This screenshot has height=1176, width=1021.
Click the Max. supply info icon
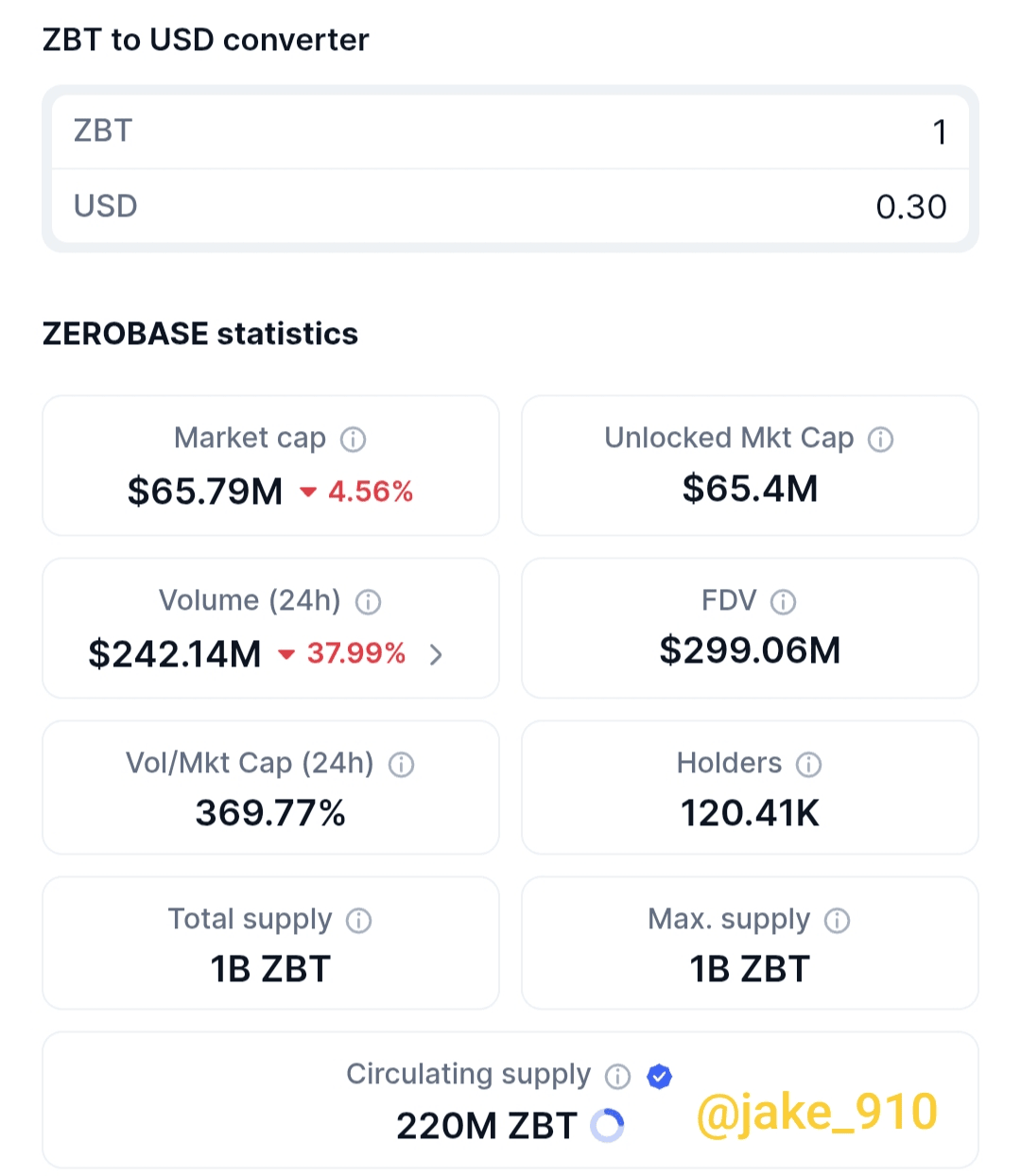tap(837, 921)
